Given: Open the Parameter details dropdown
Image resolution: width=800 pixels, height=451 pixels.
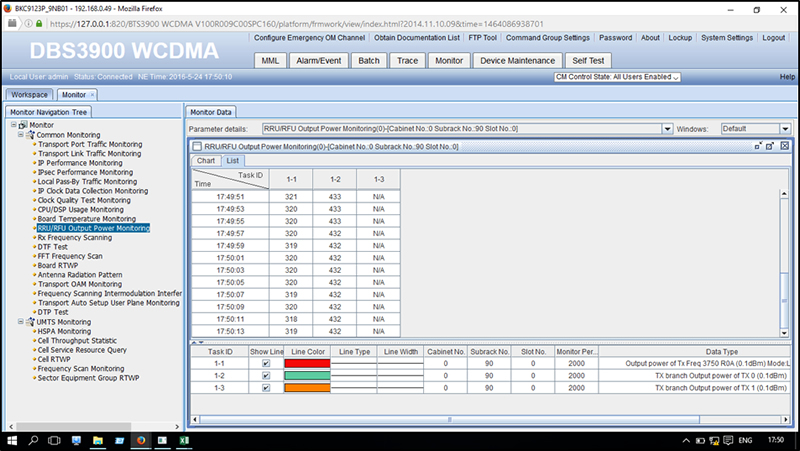Looking at the screenshot, I should (667, 129).
